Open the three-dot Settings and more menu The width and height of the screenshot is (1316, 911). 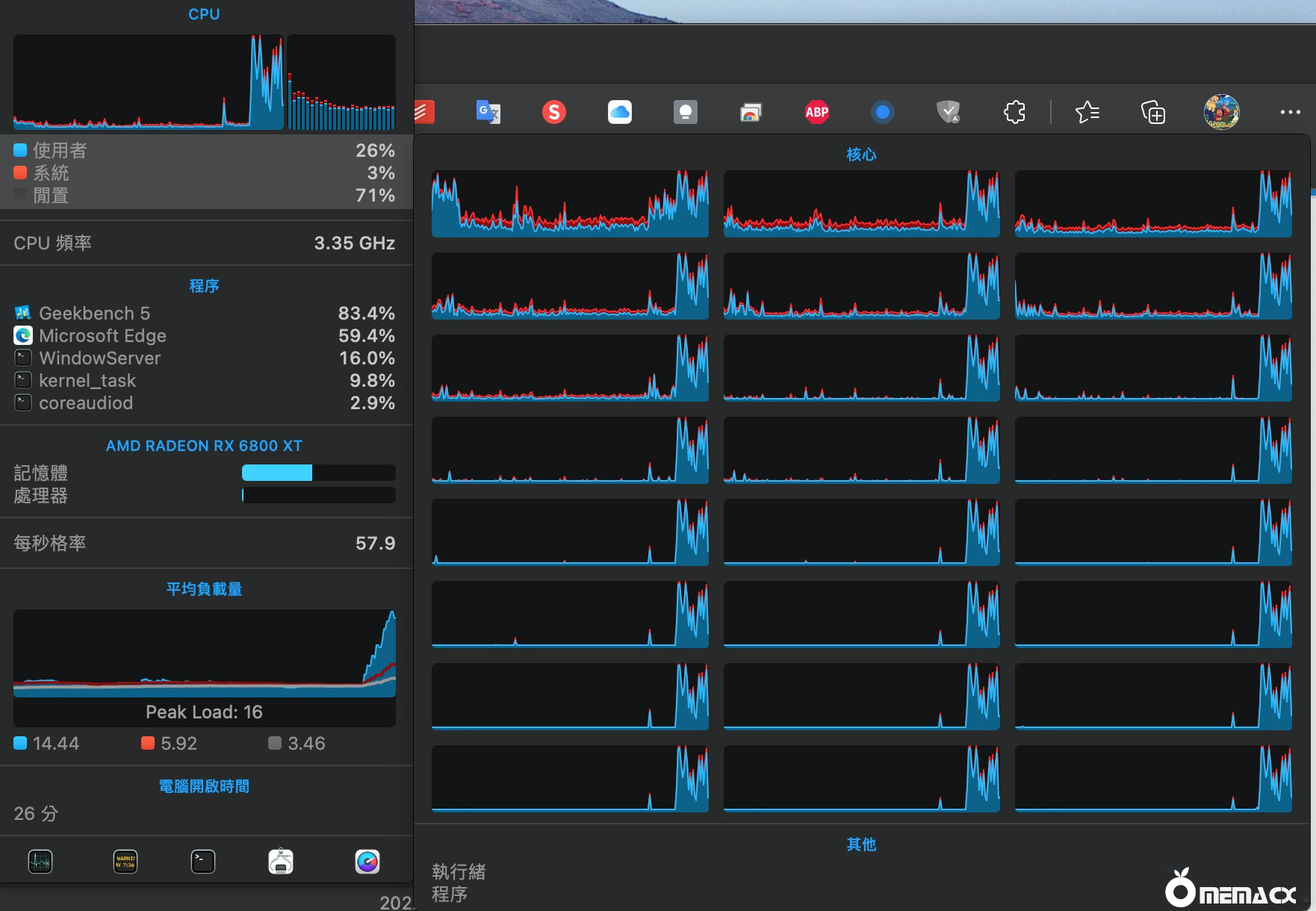[1290, 112]
